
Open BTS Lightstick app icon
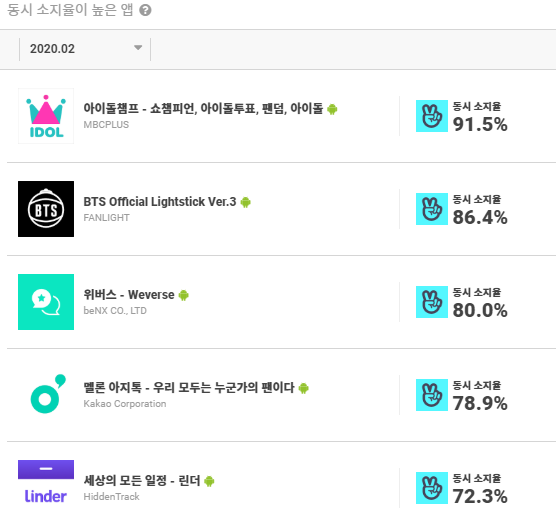point(46,209)
